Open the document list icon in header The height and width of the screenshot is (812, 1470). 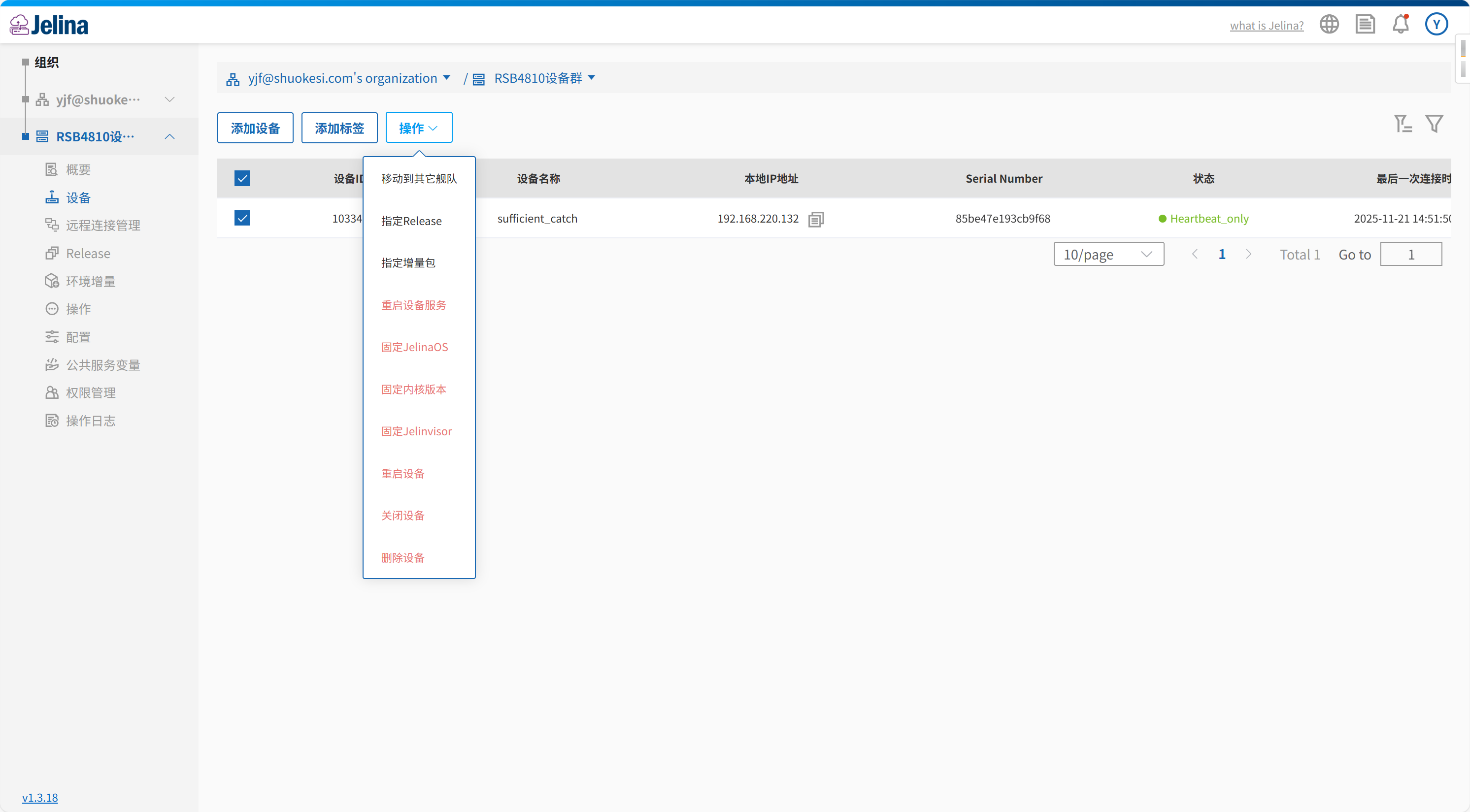[x=1365, y=25]
